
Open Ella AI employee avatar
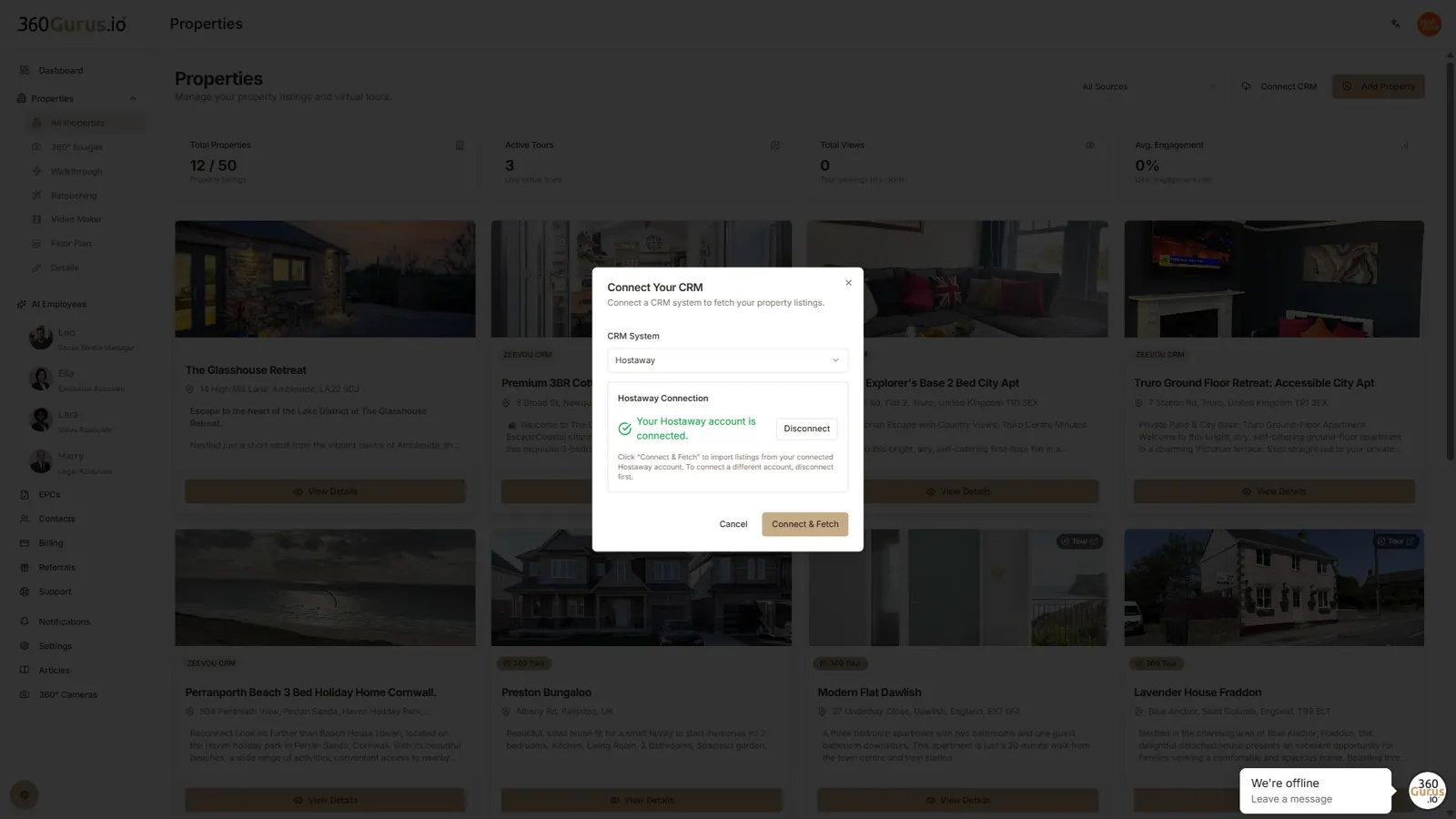(40, 379)
